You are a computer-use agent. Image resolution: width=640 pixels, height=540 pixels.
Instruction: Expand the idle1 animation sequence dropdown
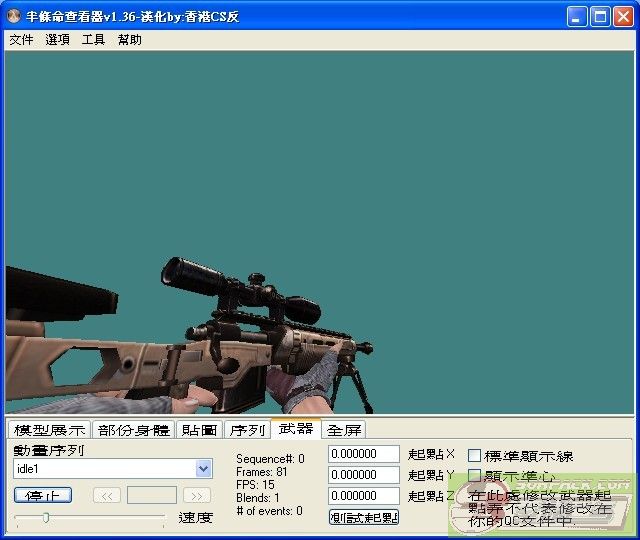tap(204, 469)
